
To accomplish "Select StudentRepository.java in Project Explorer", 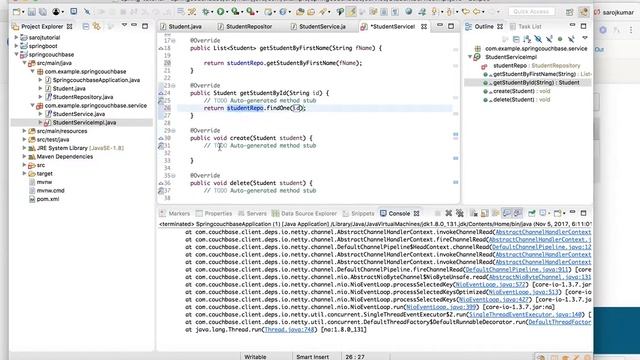I will click(x=83, y=97).
